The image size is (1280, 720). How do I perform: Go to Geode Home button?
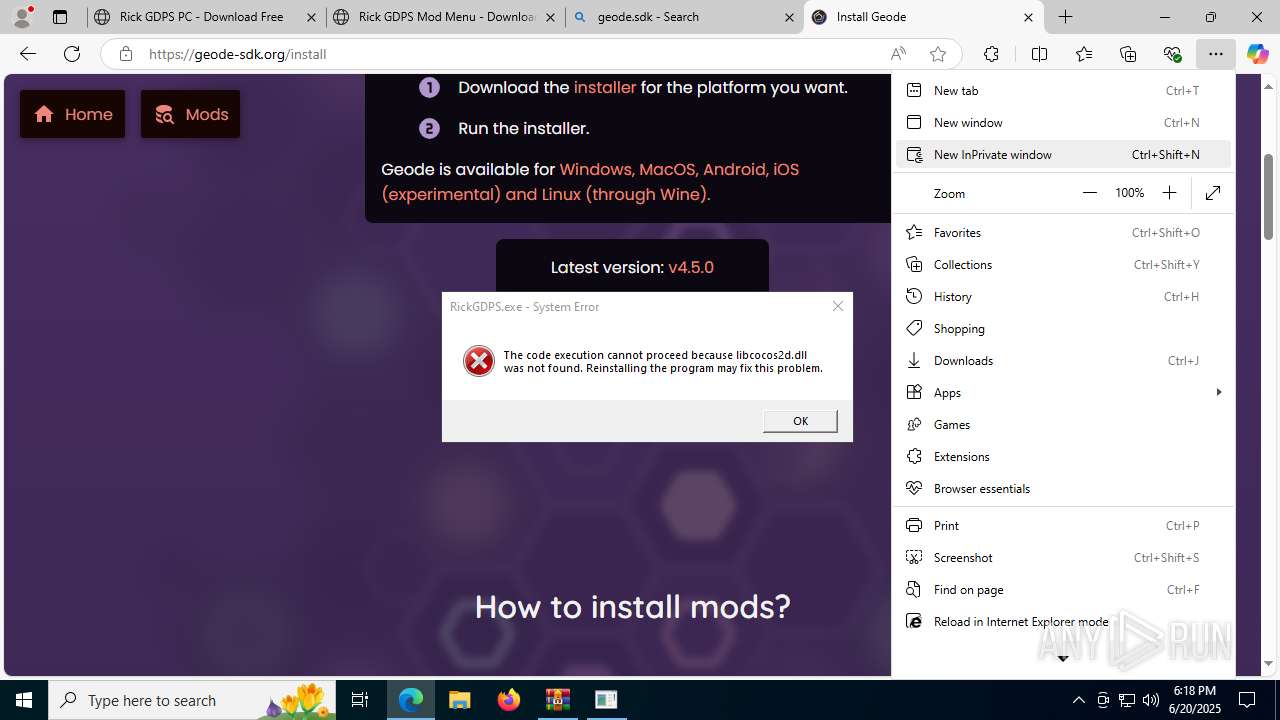point(73,114)
